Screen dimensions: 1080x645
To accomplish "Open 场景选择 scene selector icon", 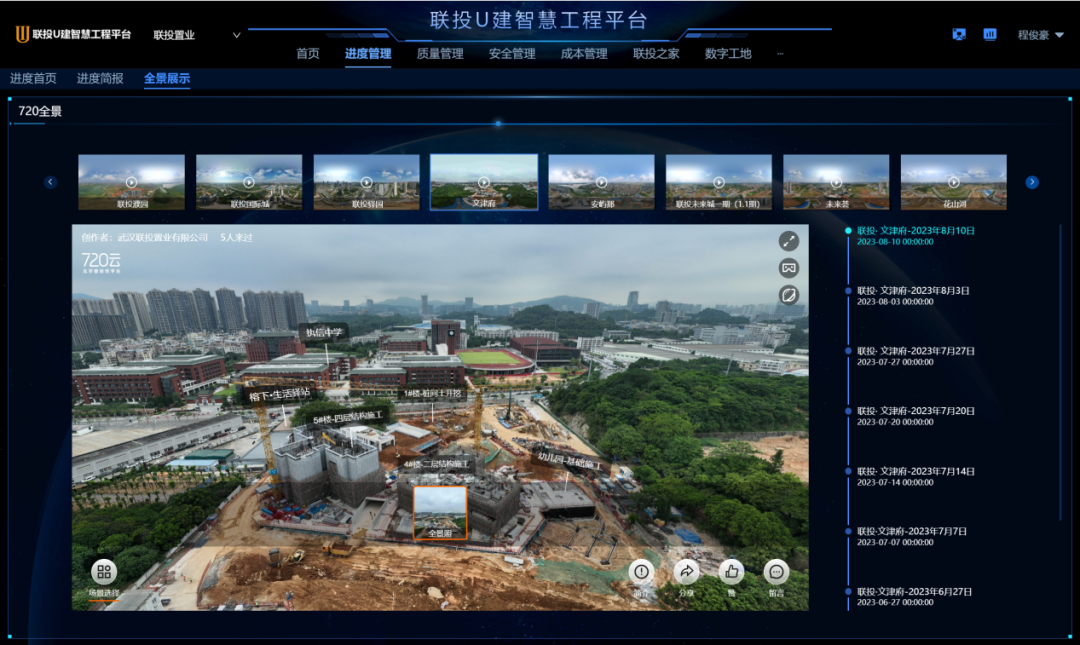I will (x=104, y=573).
